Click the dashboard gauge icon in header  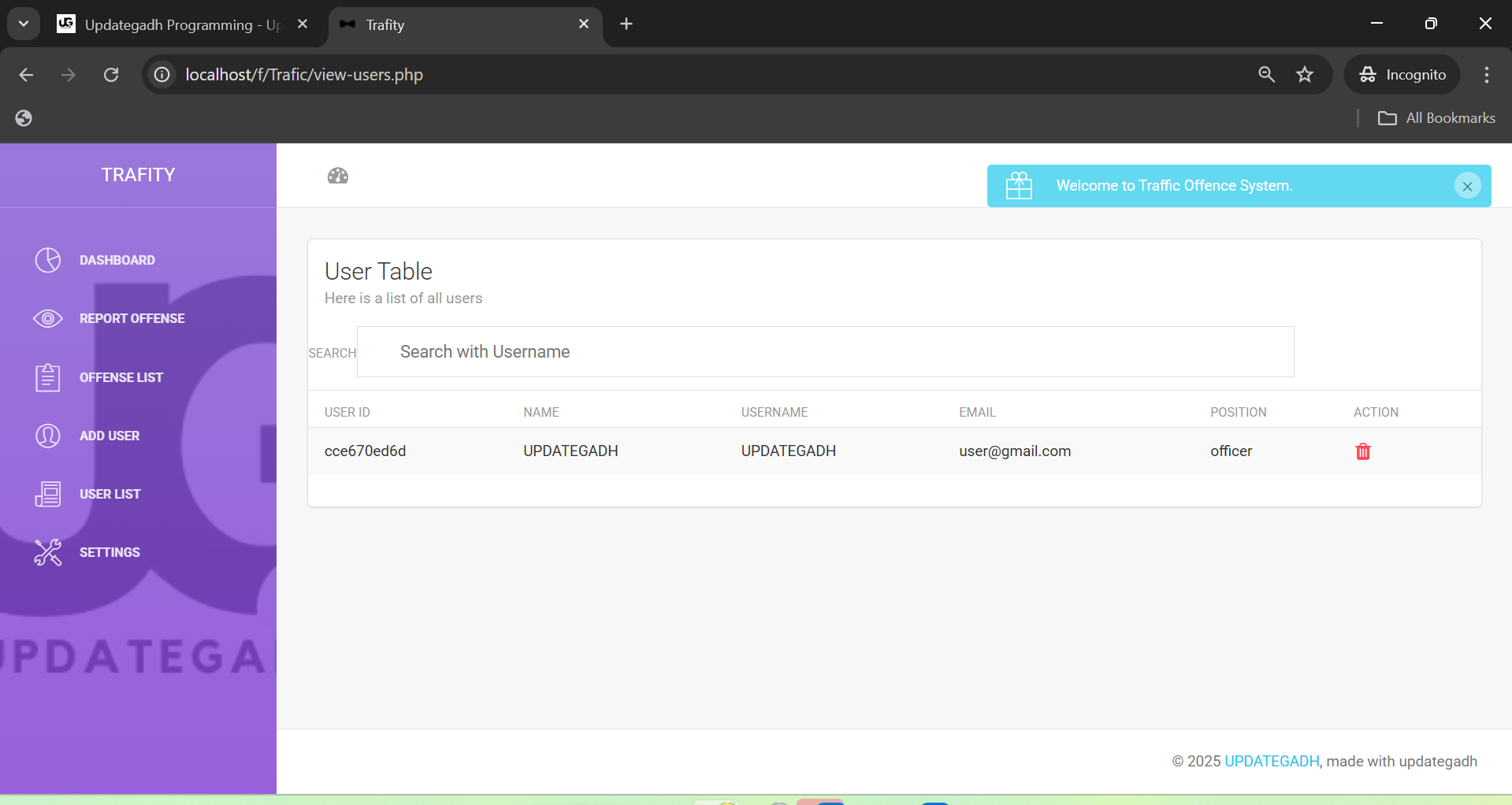point(338,176)
